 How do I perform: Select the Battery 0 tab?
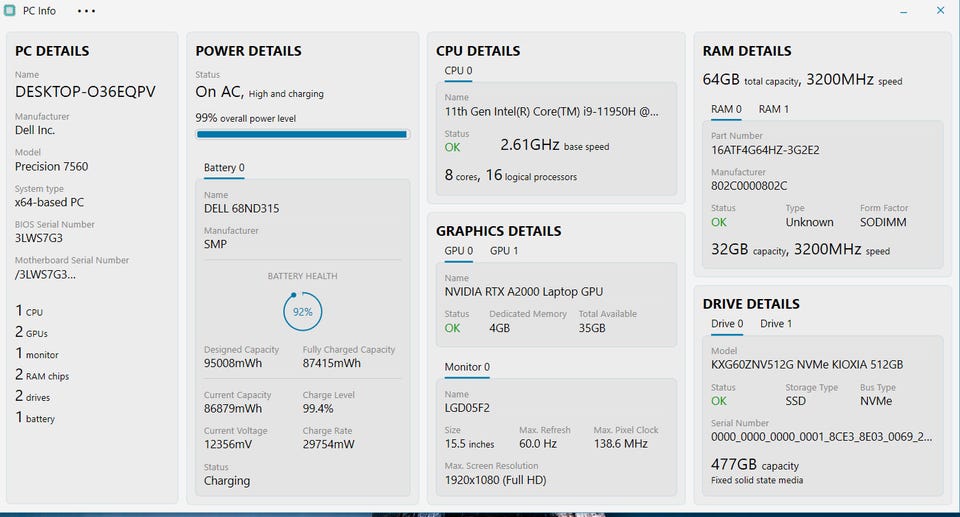coord(224,167)
